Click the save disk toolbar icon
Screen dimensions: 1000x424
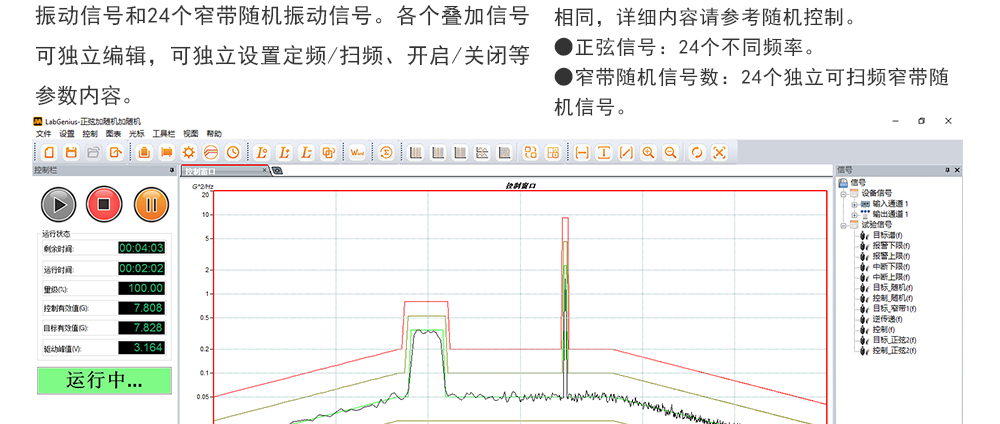click(x=71, y=153)
